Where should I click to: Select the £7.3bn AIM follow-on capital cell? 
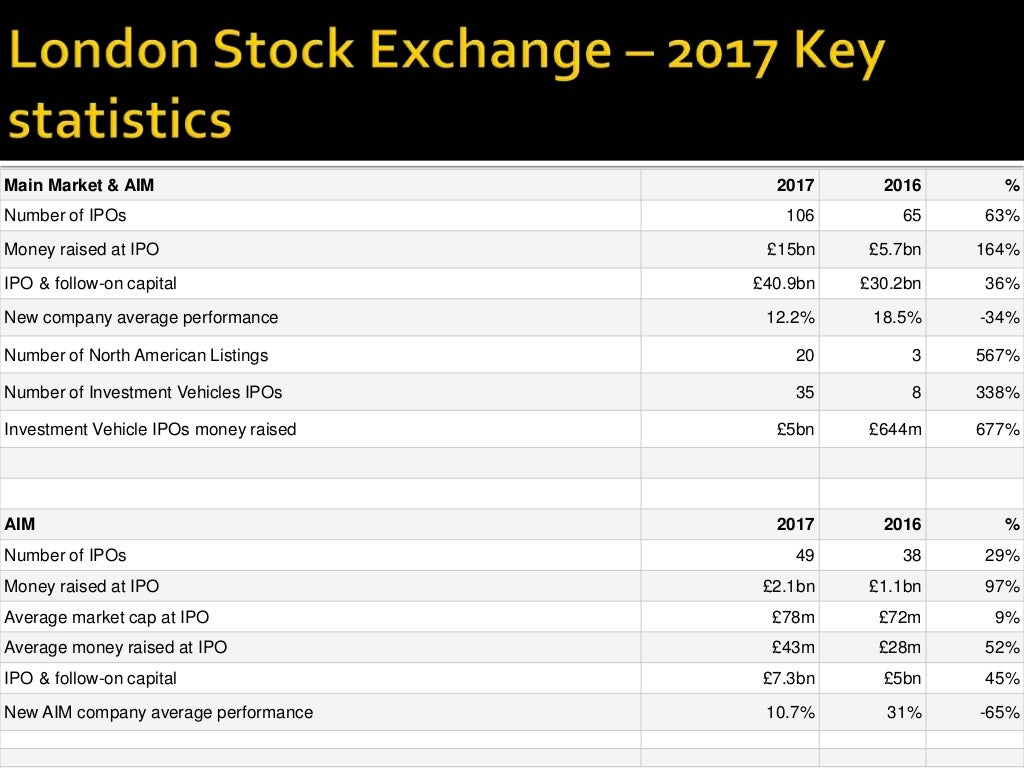730,679
